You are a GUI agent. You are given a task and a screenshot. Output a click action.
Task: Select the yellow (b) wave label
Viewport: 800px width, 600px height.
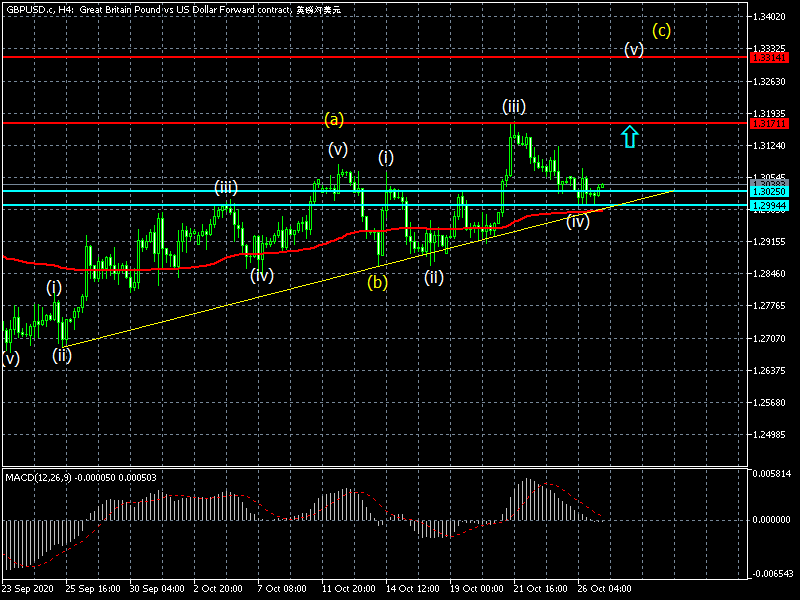point(376,282)
